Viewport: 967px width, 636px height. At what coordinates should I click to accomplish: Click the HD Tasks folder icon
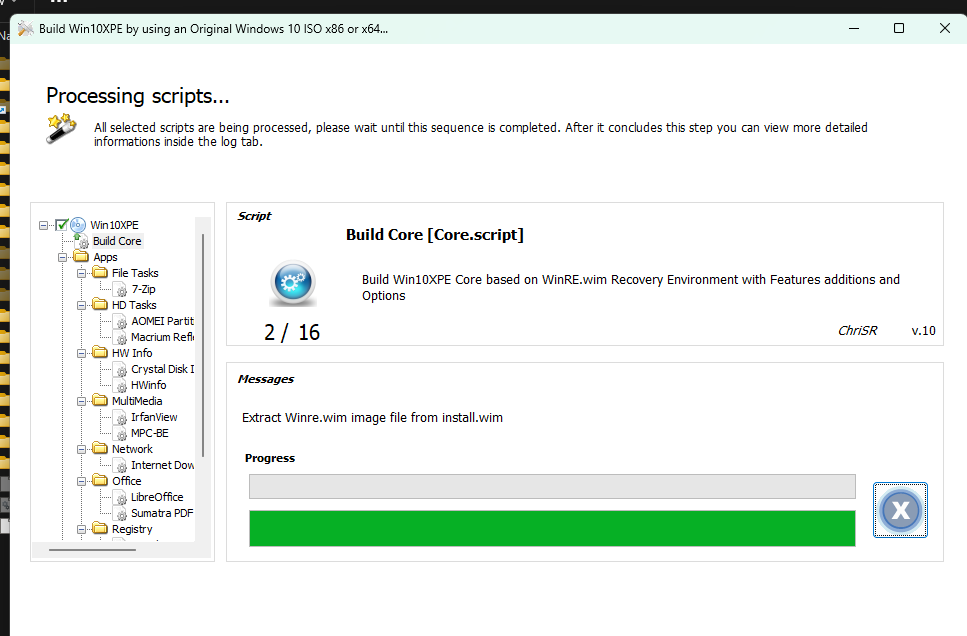100,305
